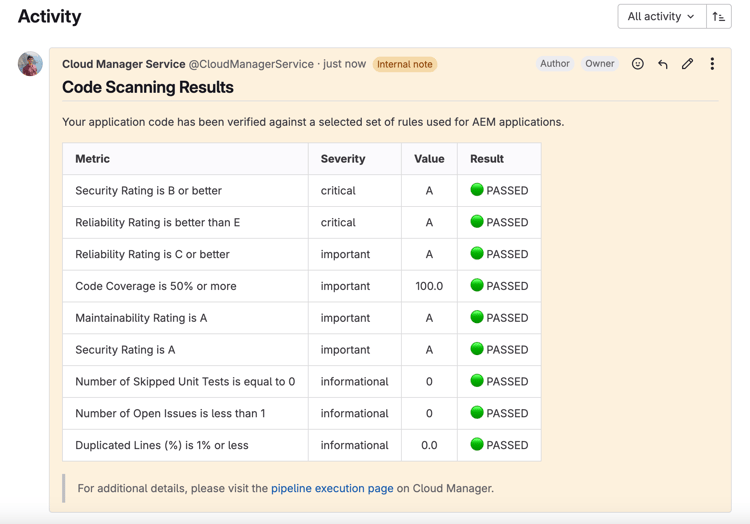Select 'Duplicated Lines (%) is 1% or less'
This screenshot has width=750, height=524.
pyautogui.click(x=186, y=445)
